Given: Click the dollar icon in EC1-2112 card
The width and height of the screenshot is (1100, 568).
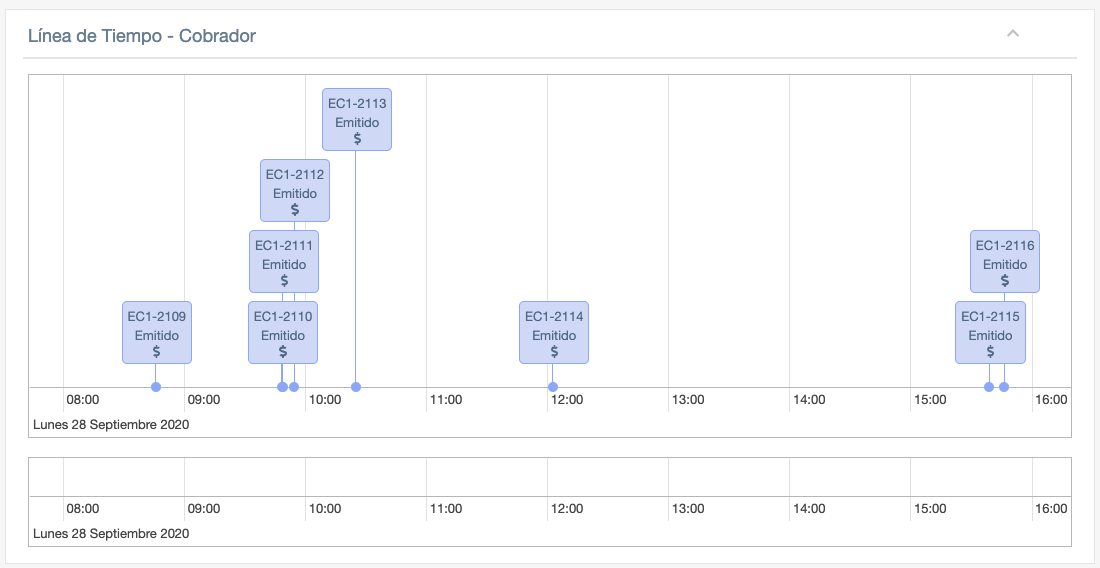Looking at the screenshot, I should [295, 209].
